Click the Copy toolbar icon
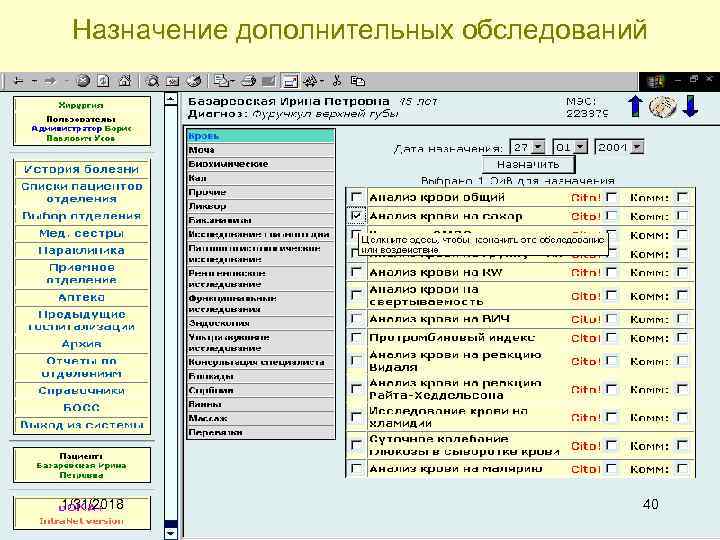 [x=358, y=81]
